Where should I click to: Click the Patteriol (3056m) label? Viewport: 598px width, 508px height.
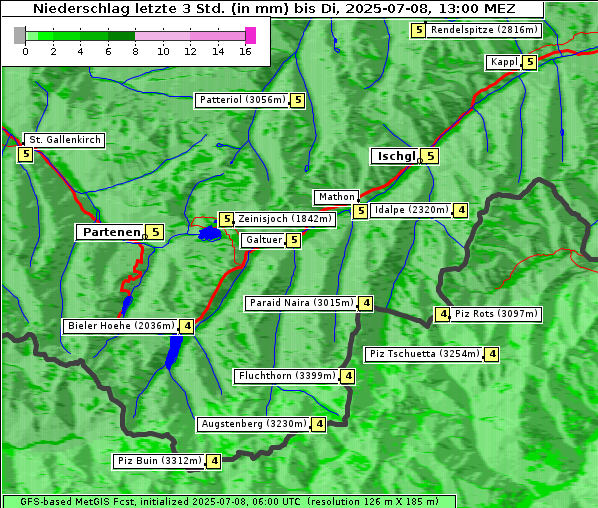click(x=242, y=100)
